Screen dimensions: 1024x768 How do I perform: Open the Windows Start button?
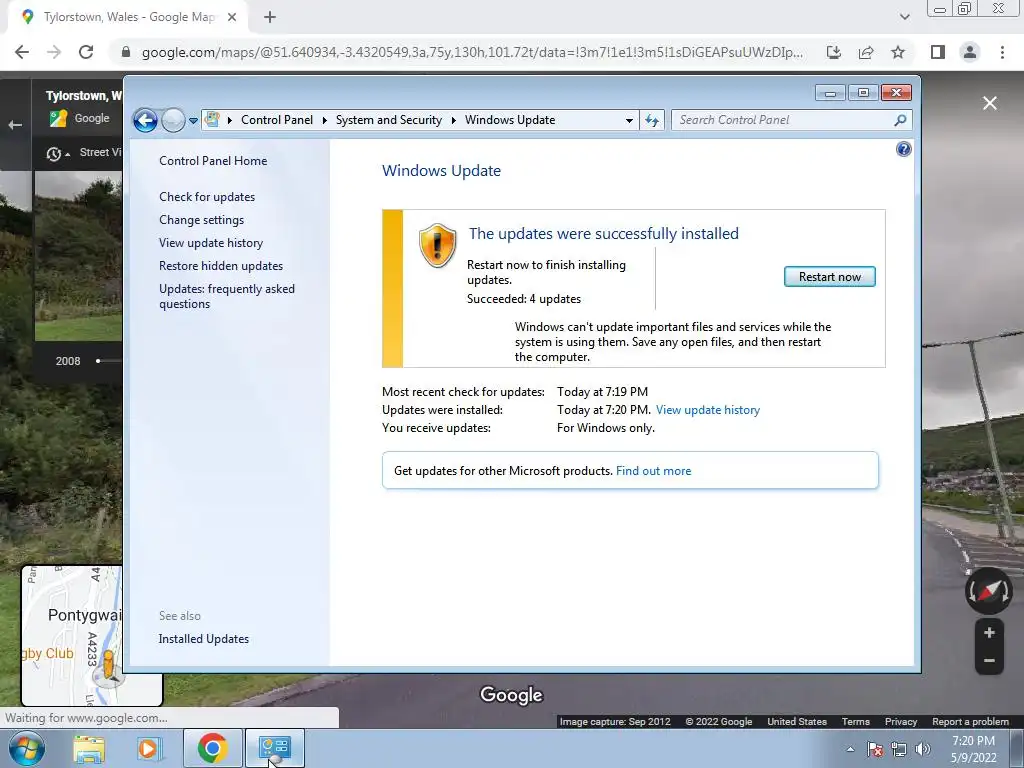pyautogui.click(x=26, y=748)
